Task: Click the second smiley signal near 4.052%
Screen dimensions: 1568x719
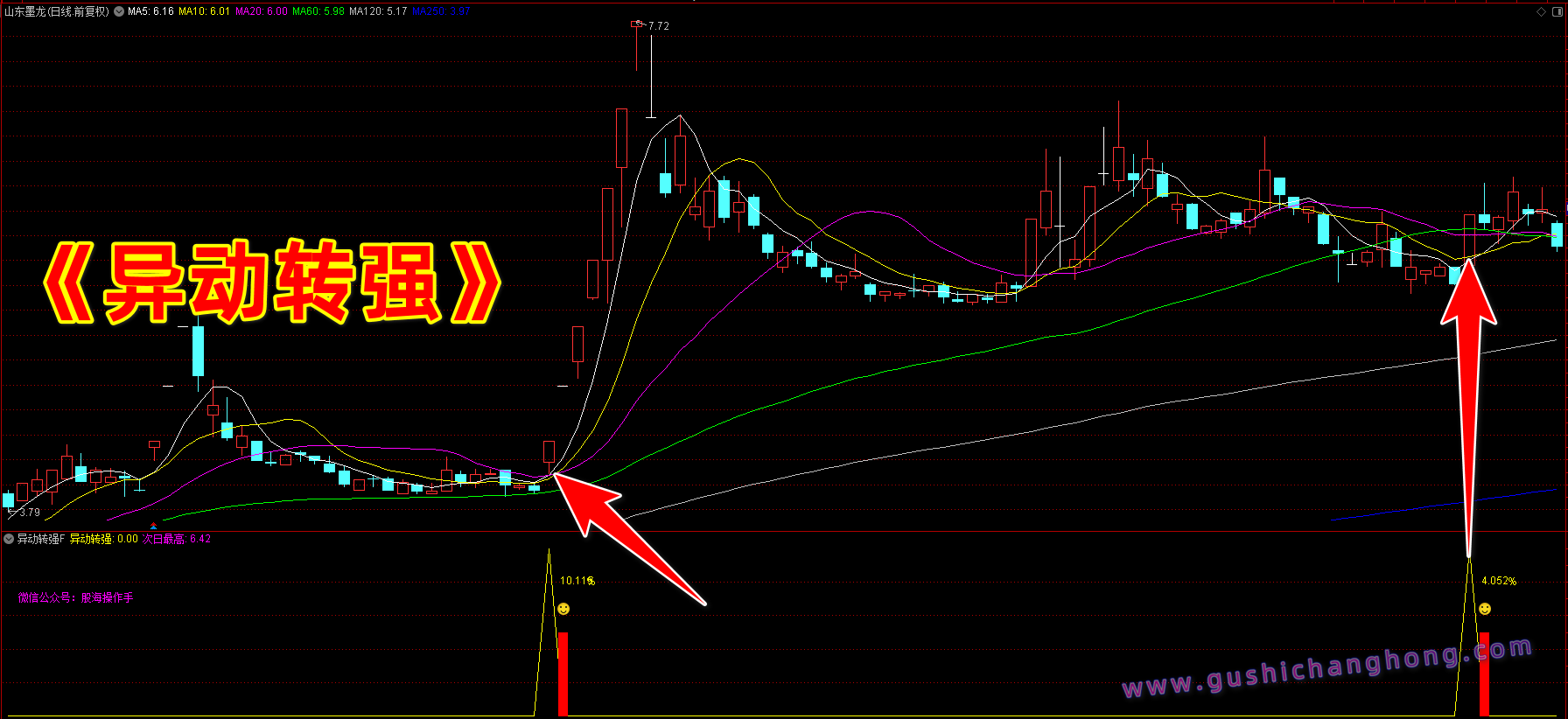Action: (x=1485, y=609)
